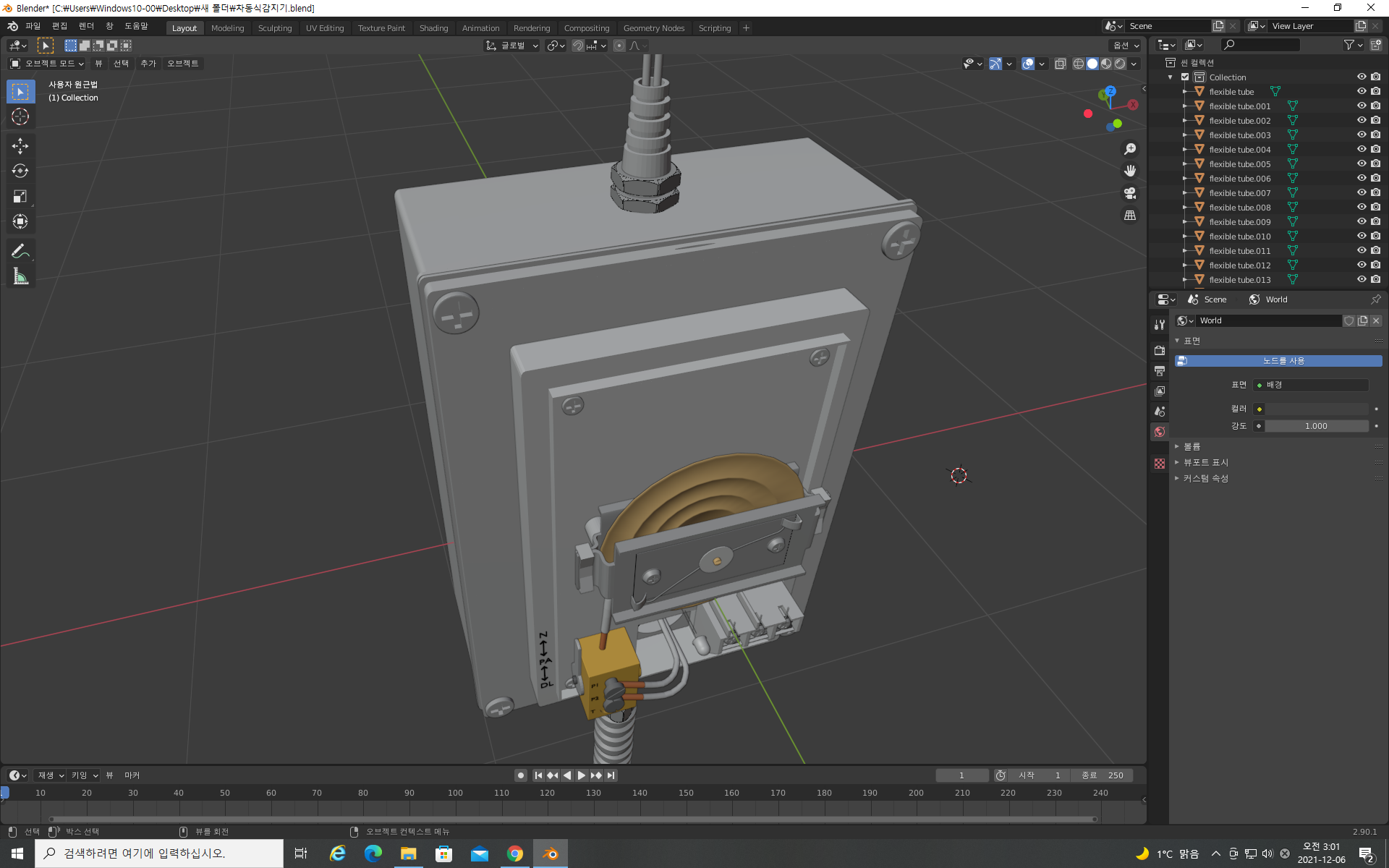Select the Annotate pencil tool
1389x868 pixels.
[20, 251]
